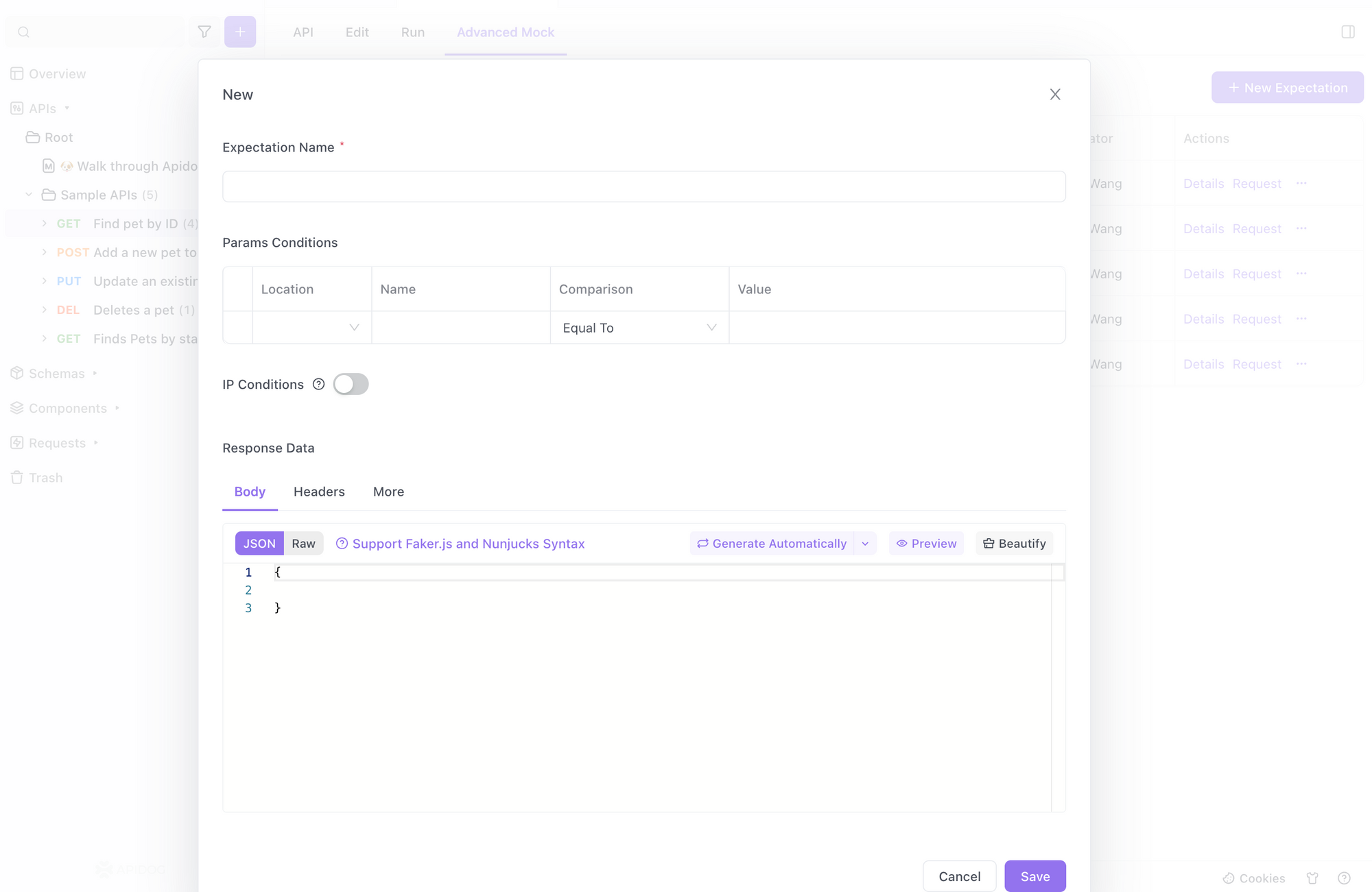Viewport: 1372px width, 892px height.
Task: Click the Value cell in Params Conditions
Action: (897, 328)
